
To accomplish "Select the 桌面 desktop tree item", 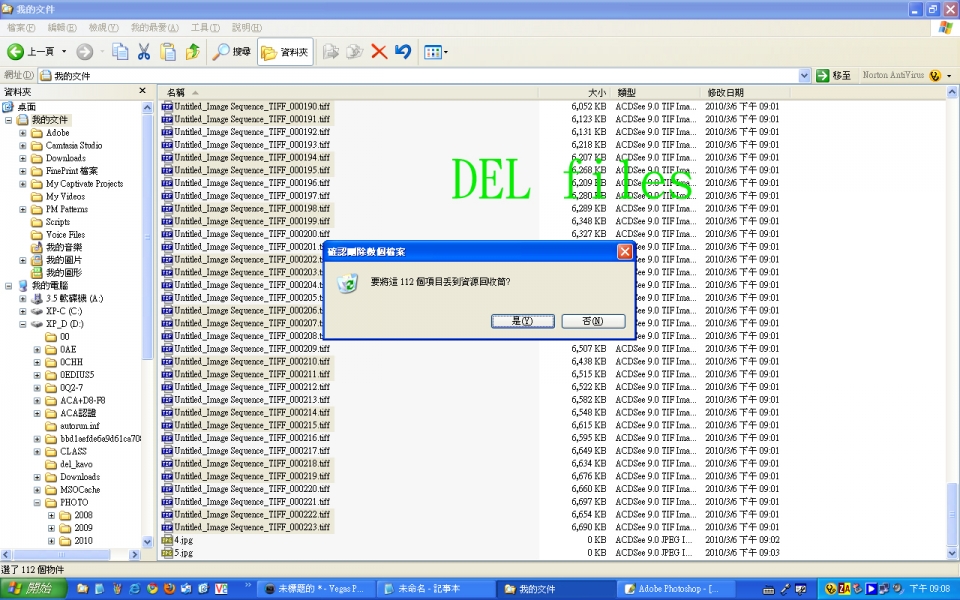I will coord(26,107).
